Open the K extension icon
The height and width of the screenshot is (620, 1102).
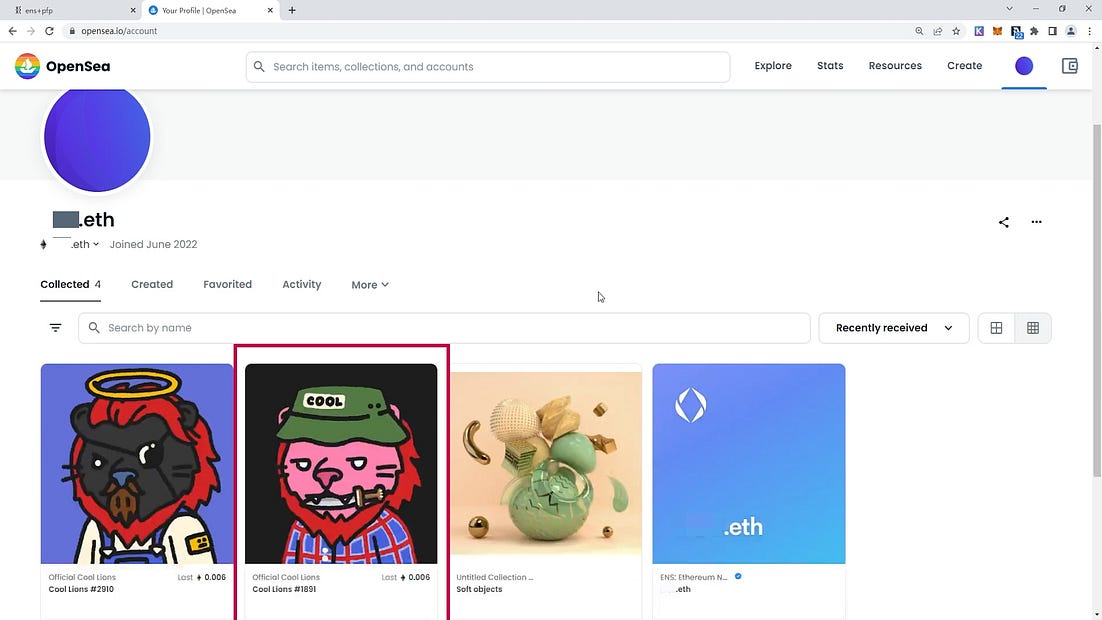[x=979, y=31]
